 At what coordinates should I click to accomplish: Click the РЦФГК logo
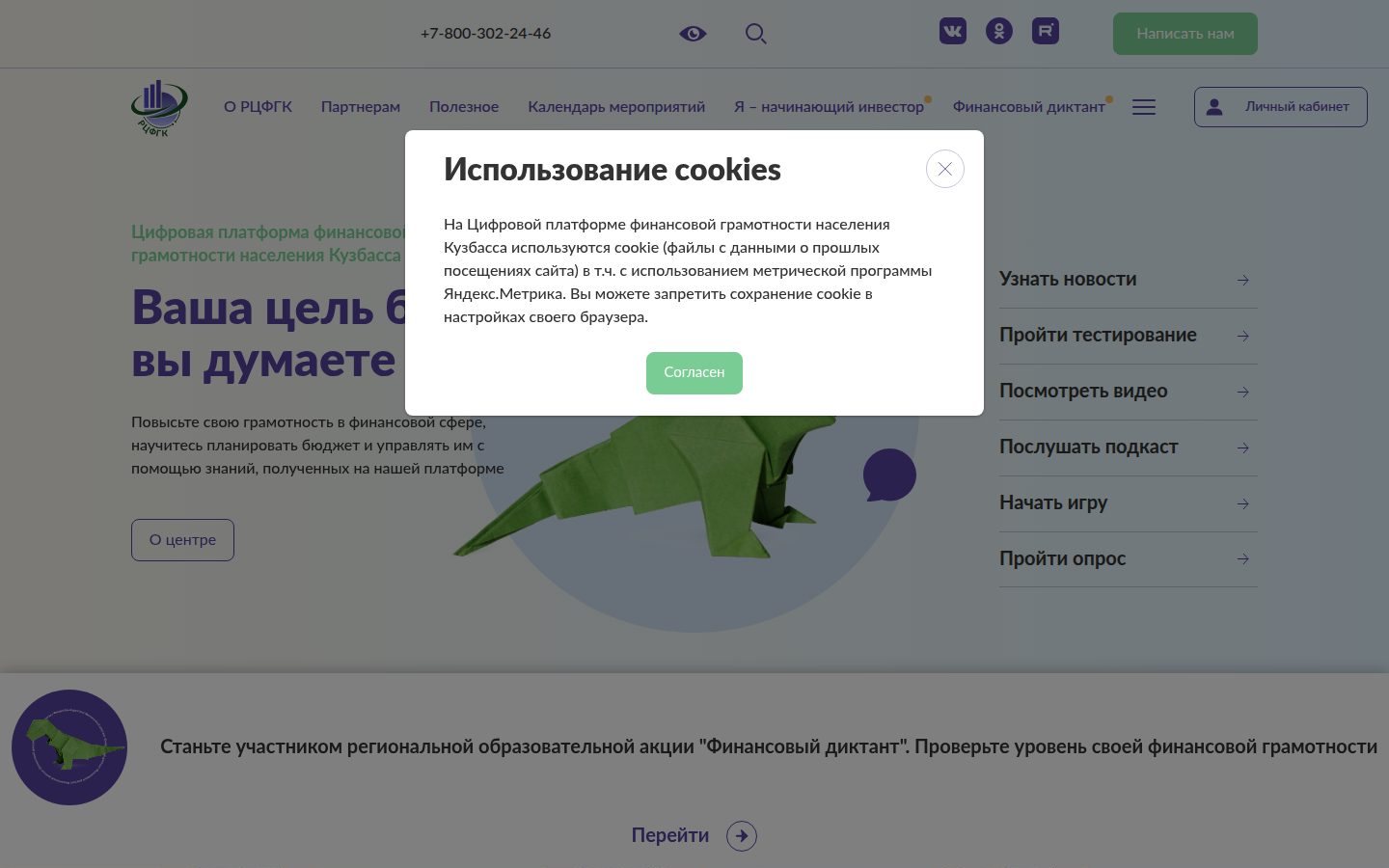point(159,107)
